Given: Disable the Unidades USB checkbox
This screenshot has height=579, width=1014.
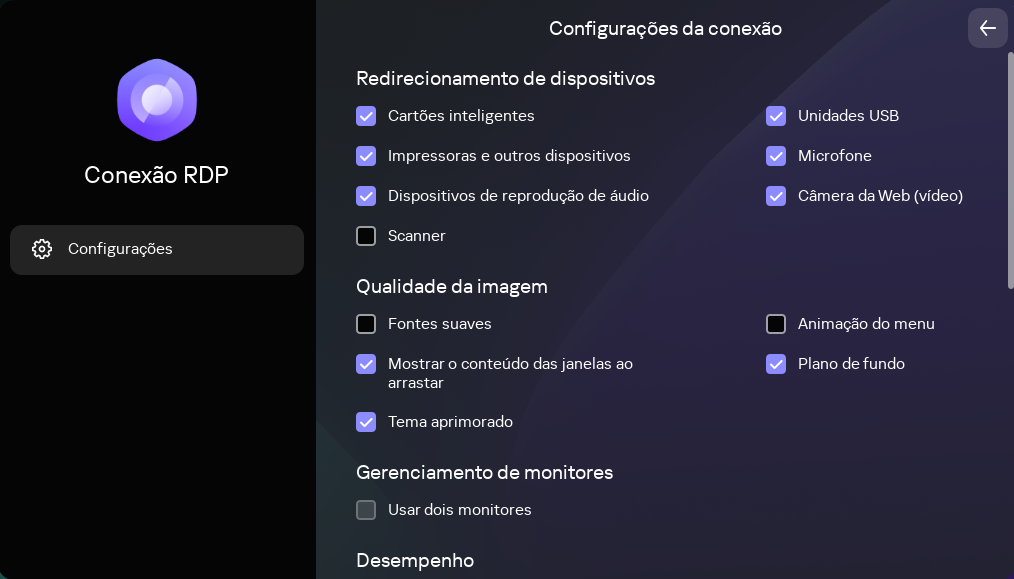Looking at the screenshot, I should tap(776, 116).
